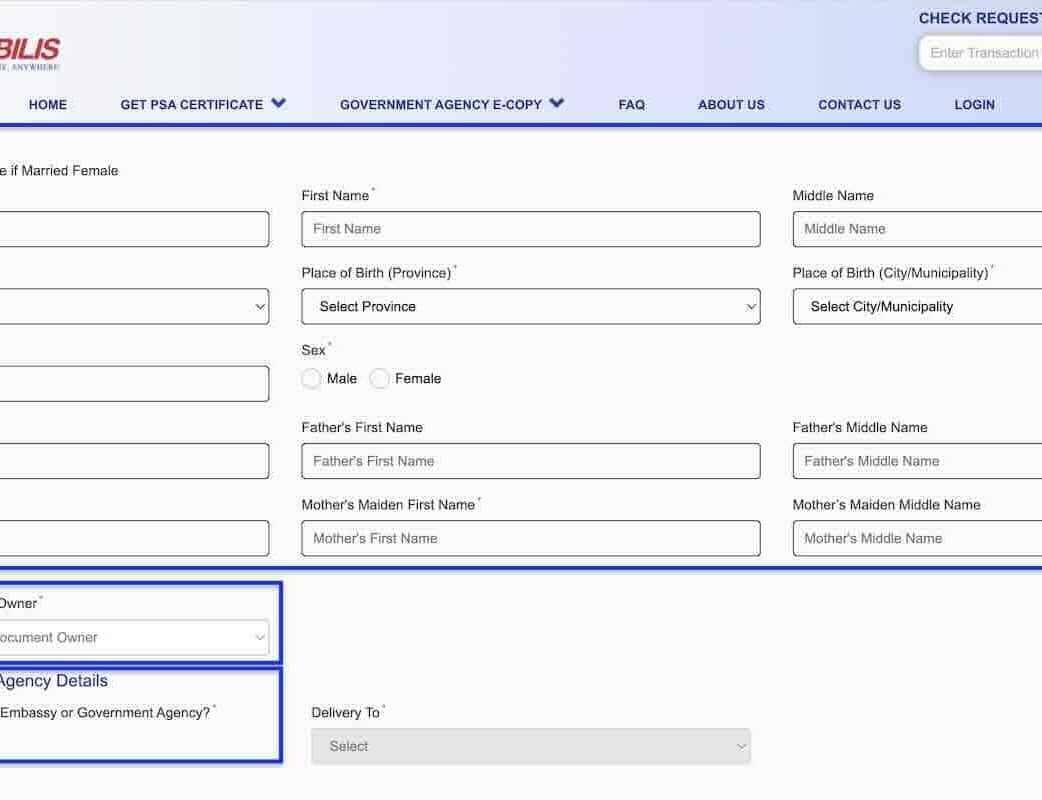This screenshot has height=800, width=1042.
Task: Click the Contact Us link
Action: [859, 104]
